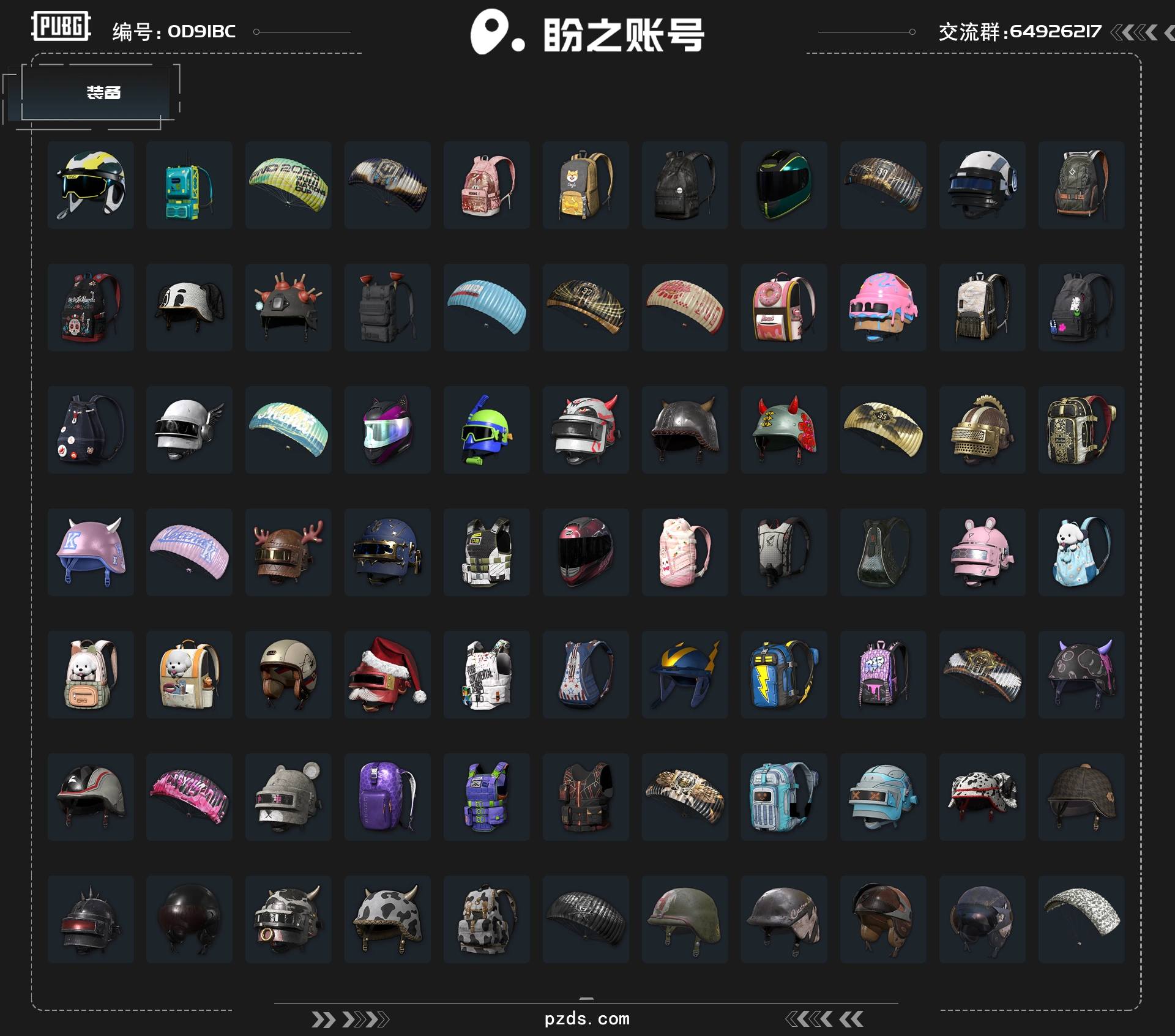The image size is (1175, 1036).
Task: Choose the sugar skull embroidered backpack
Action: 91,307
